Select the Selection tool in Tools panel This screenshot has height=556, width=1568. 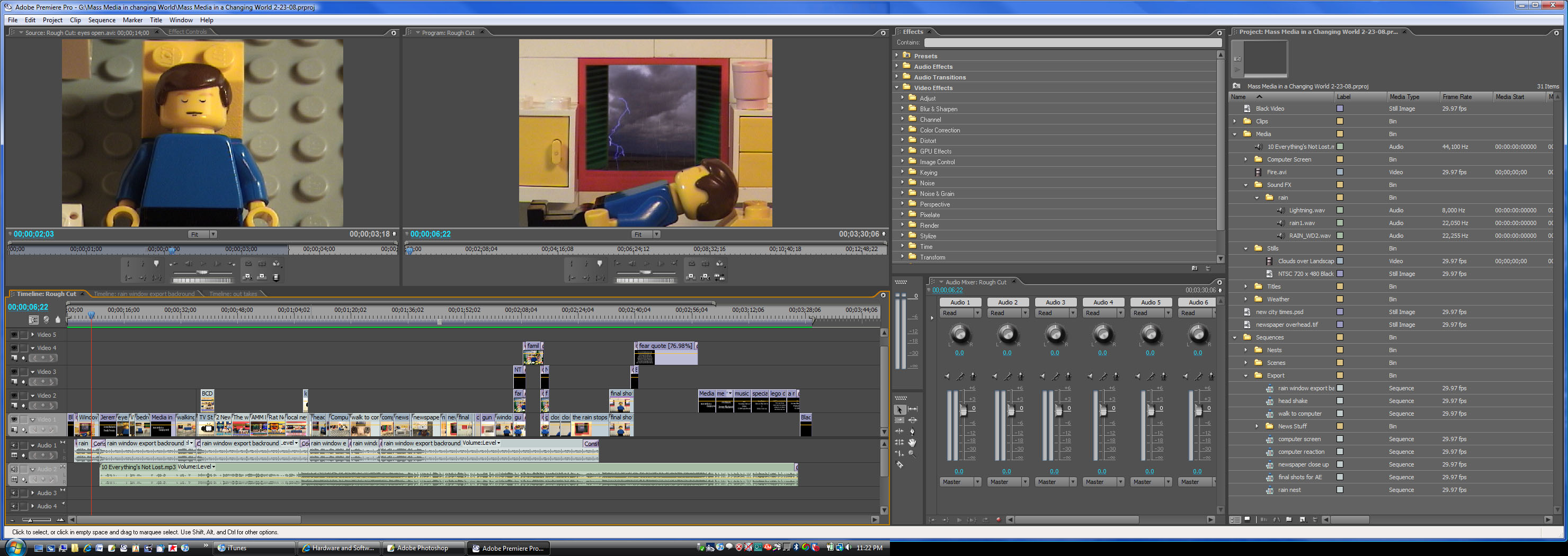pyautogui.click(x=899, y=409)
